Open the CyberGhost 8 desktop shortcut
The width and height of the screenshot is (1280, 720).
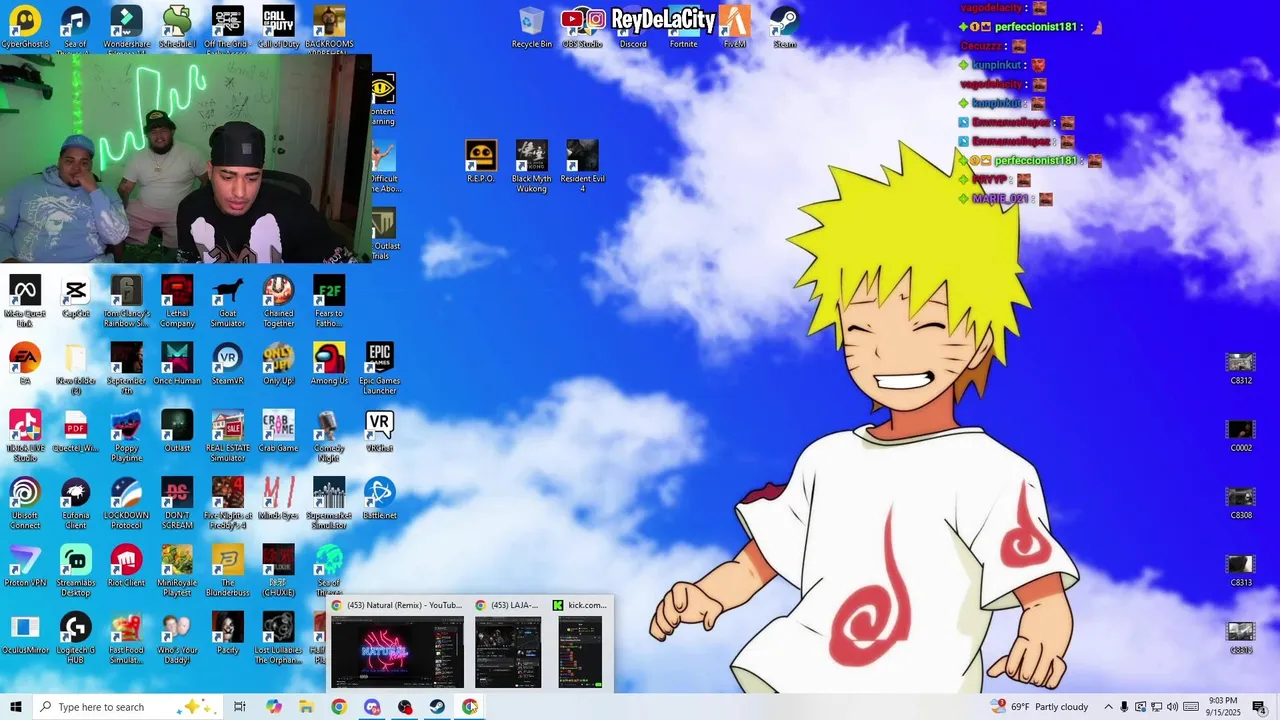[x=25, y=27]
